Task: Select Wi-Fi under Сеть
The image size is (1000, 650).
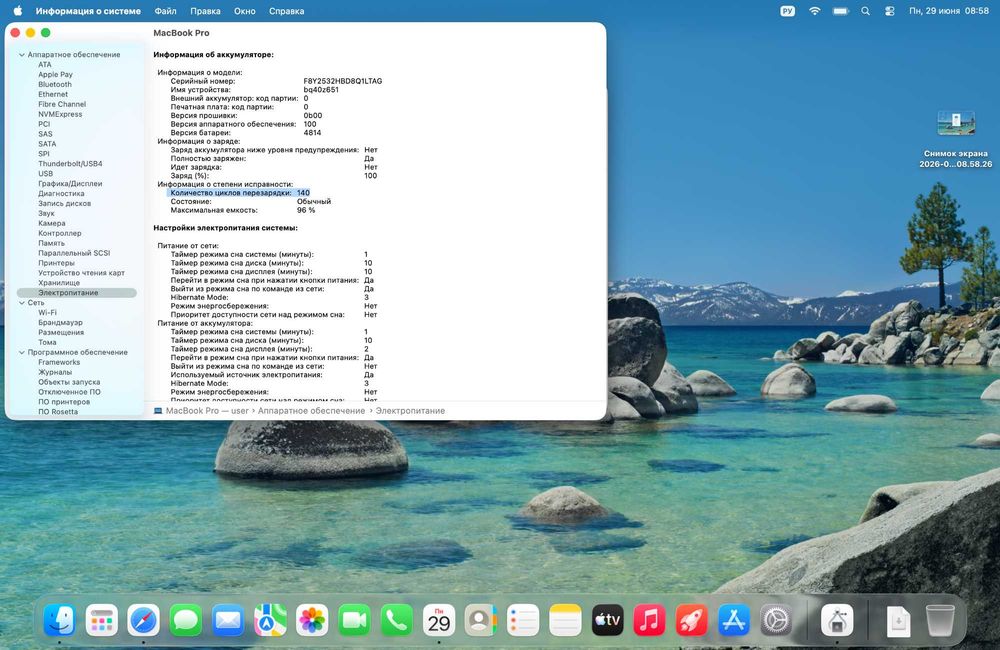Action: click(x=47, y=313)
